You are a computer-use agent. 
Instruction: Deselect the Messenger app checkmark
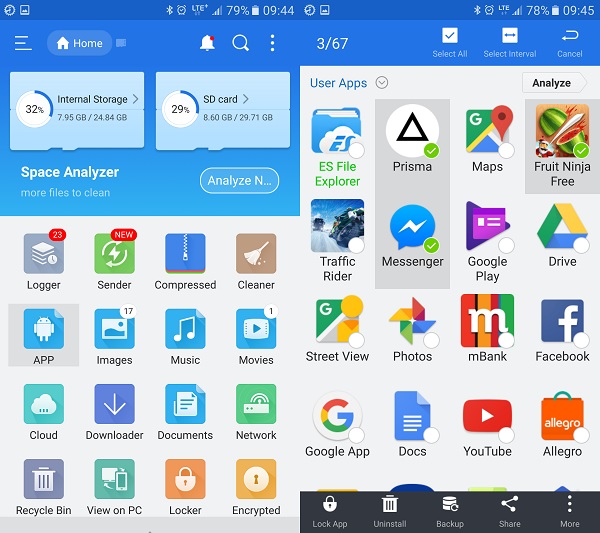pyautogui.click(x=431, y=245)
